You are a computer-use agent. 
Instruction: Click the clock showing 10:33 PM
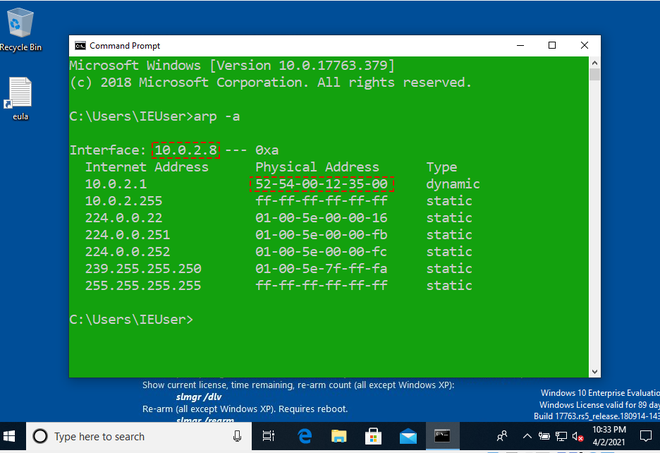(x=611, y=436)
